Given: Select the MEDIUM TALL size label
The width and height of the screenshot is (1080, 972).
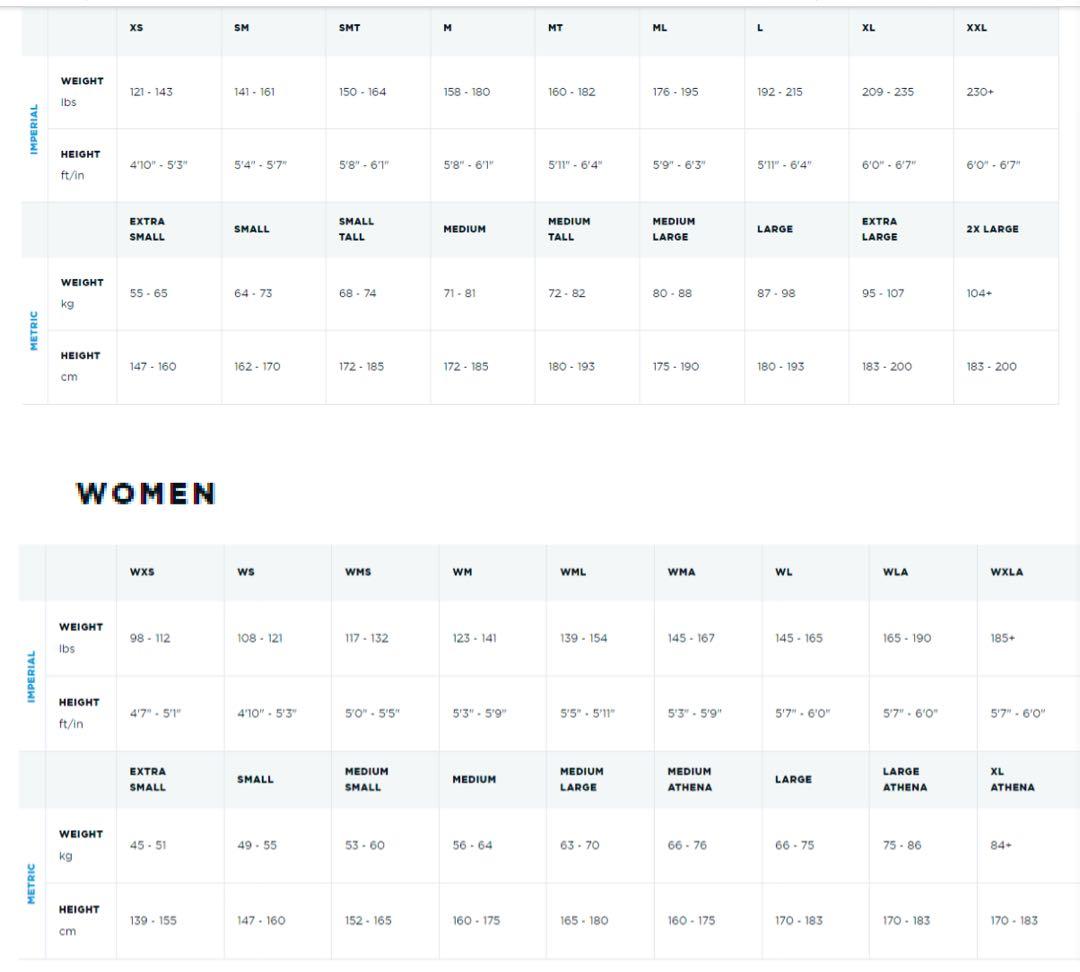Looking at the screenshot, I should pos(569,229).
